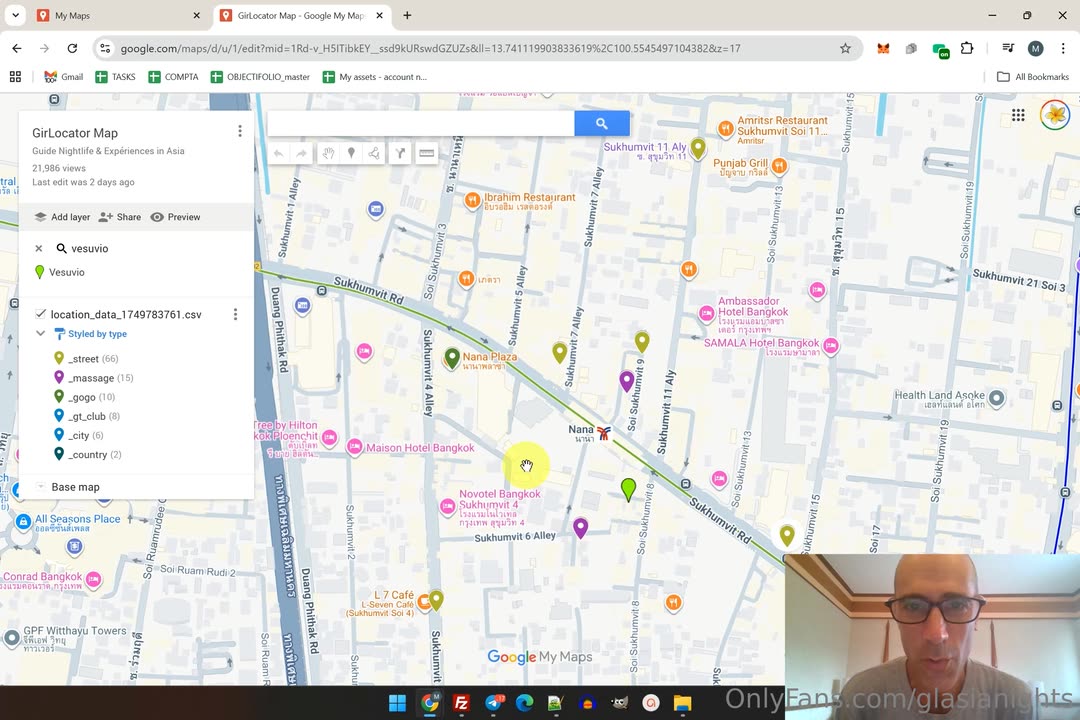Image resolution: width=1080 pixels, height=720 pixels.
Task: Bookmark this page with the star icon
Action: coord(845,48)
